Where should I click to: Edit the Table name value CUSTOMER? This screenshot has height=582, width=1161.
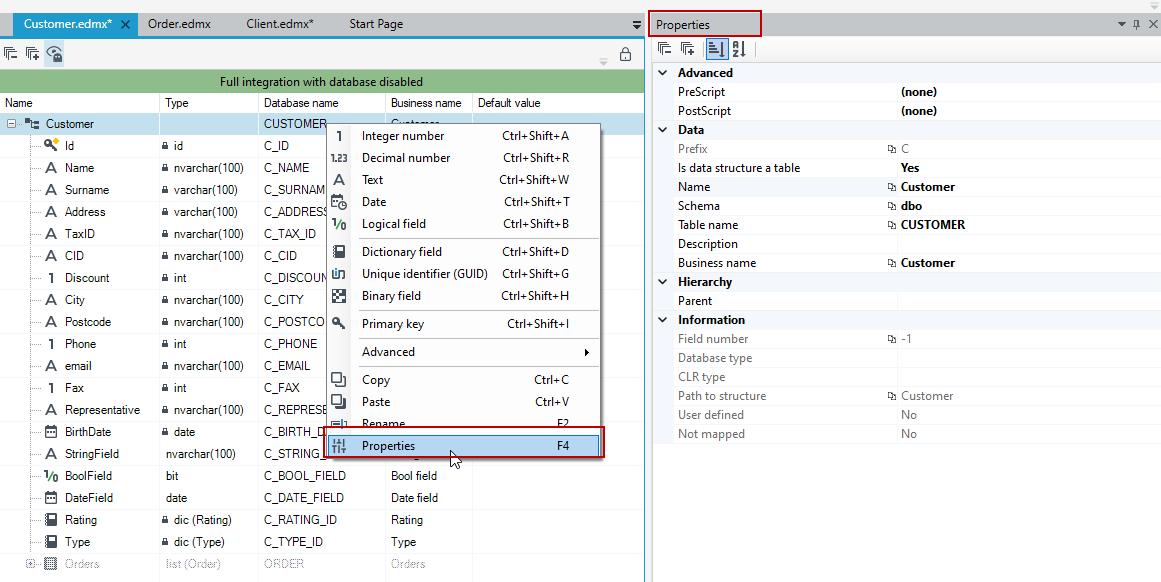pyautogui.click(x=933, y=225)
